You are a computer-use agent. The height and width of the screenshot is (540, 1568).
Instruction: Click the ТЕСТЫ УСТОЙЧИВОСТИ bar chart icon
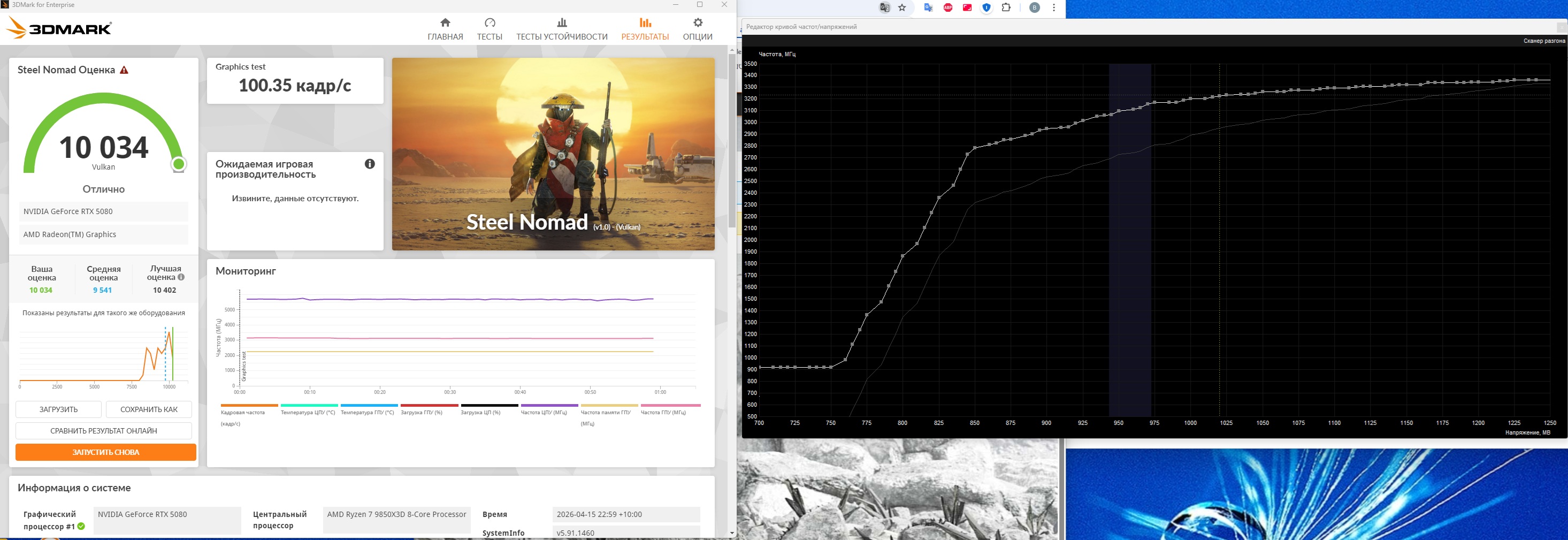tap(562, 22)
